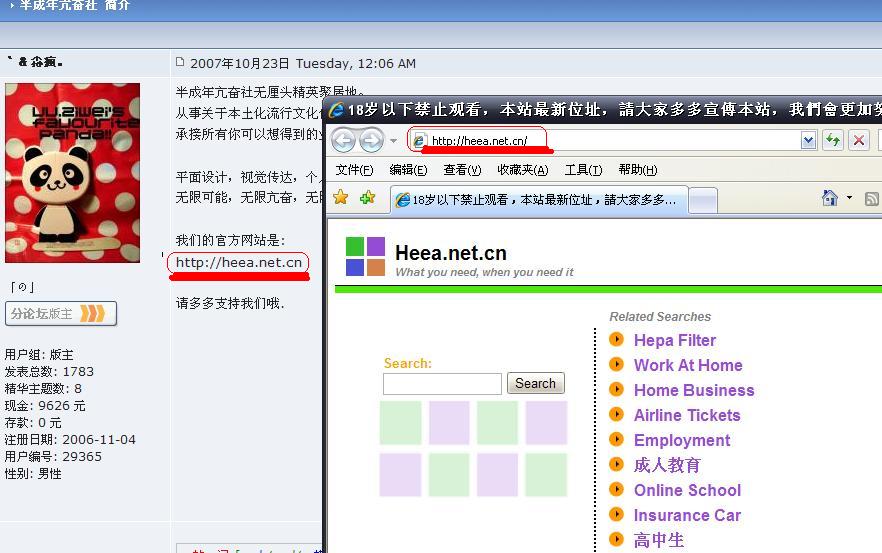Go to the Home page icon
The width and height of the screenshot is (882, 553).
[829, 198]
